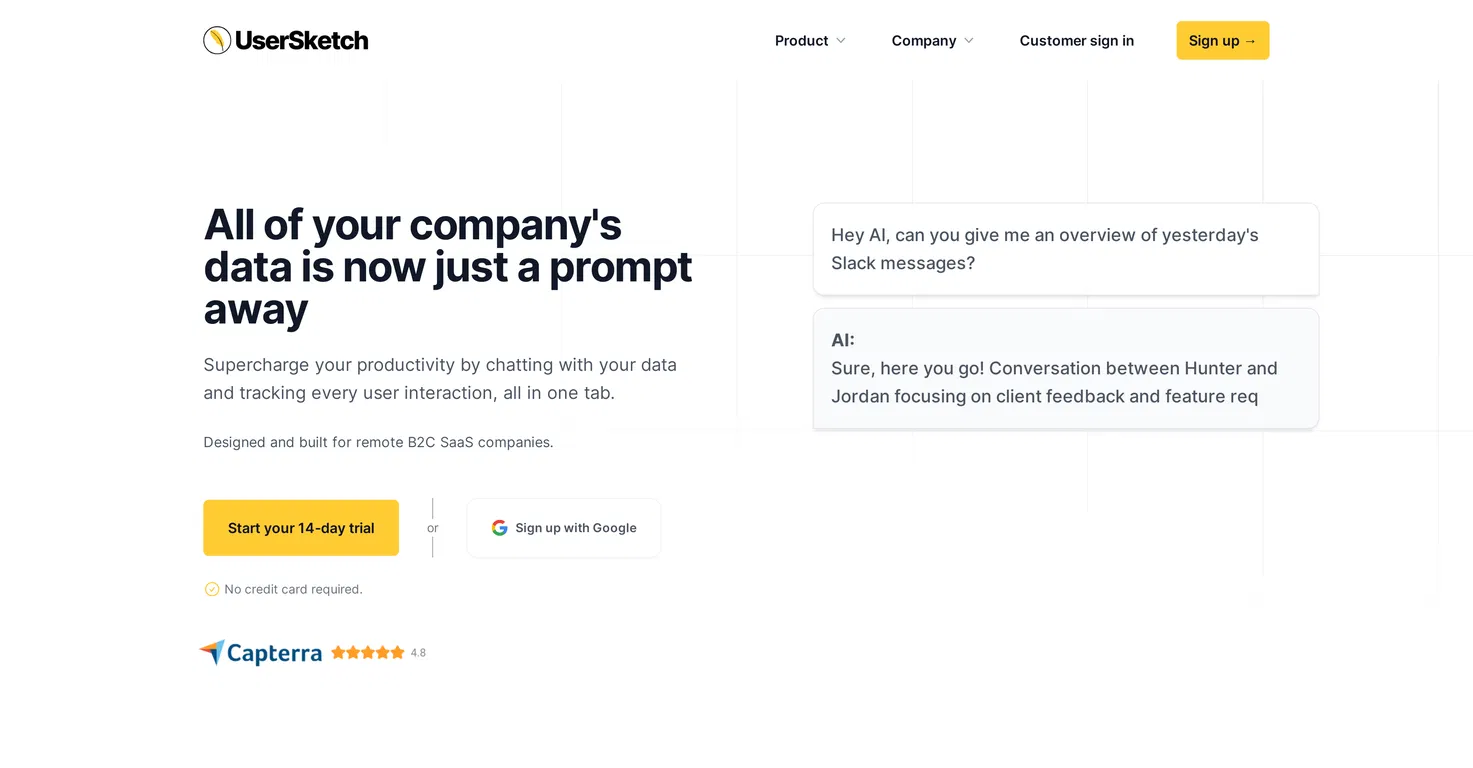Expand the Company chevron arrow
The height and width of the screenshot is (768, 1473).
coord(969,41)
